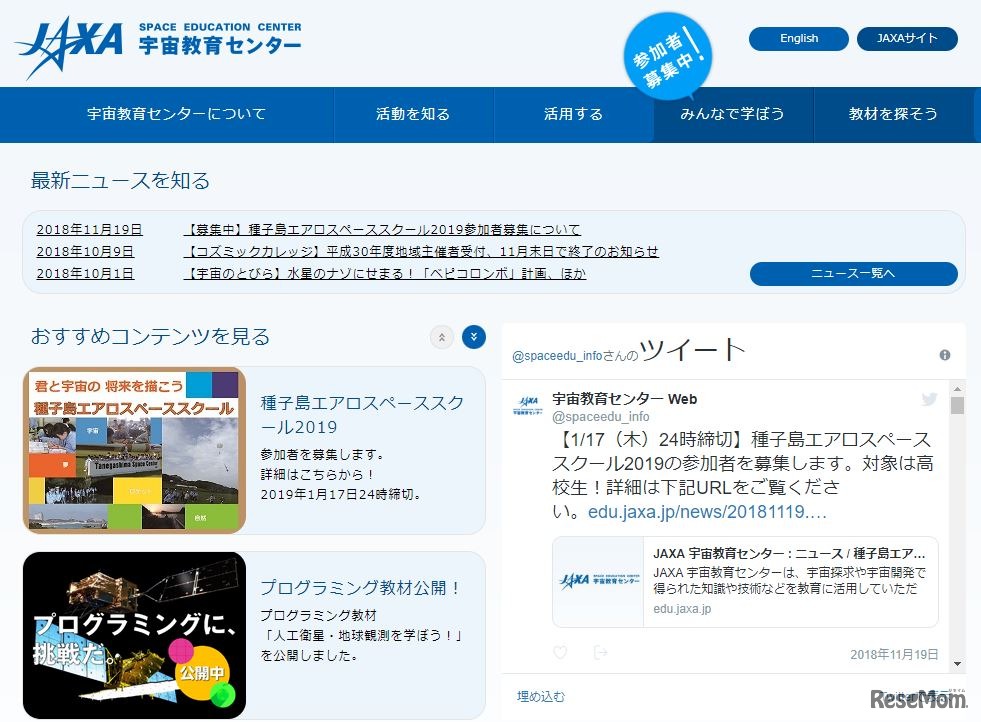Screen dimensions: 981x722
Task: Like the tweet using the heart icon
Action: pyautogui.click(x=558, y=652)
